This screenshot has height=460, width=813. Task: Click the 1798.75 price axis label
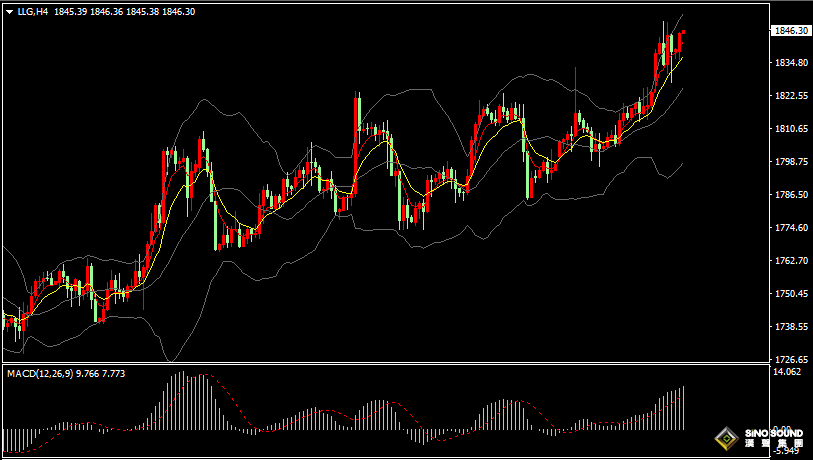tap(790, 162)
